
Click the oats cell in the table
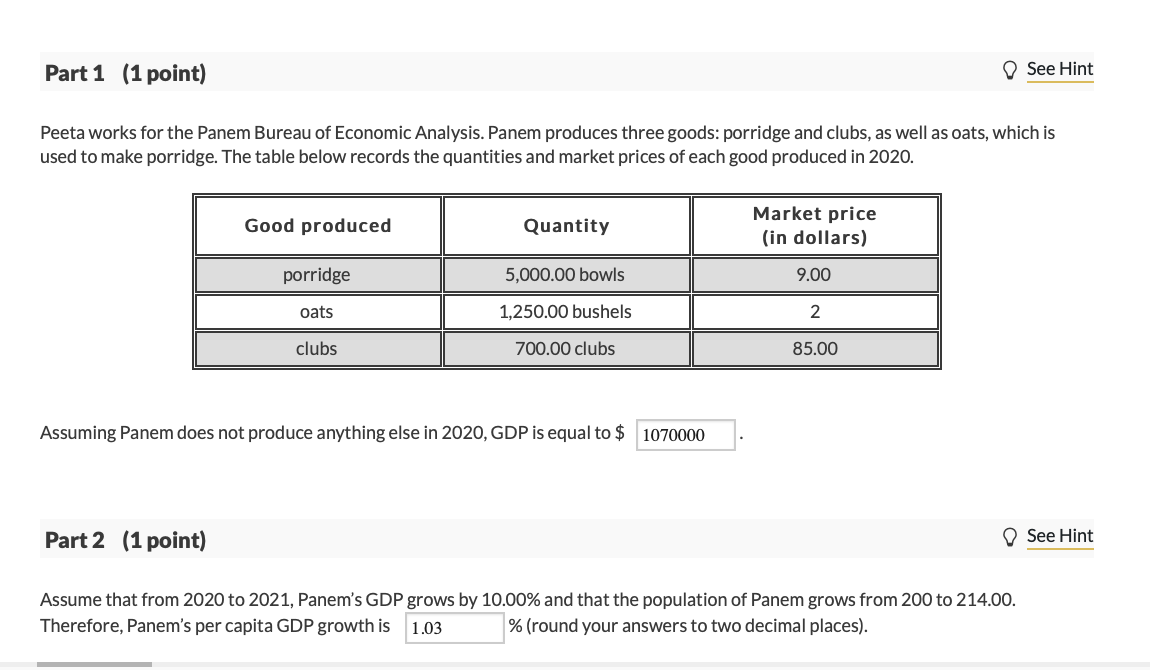pos(317,312)
